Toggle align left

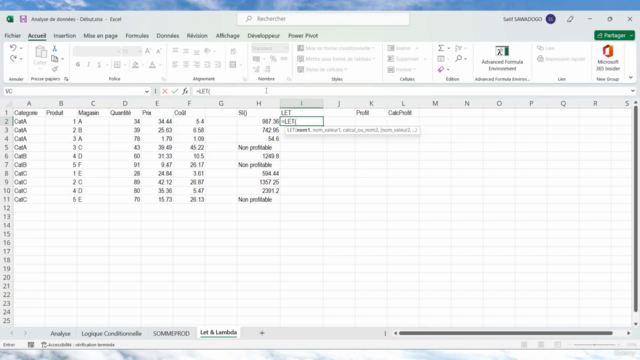175,64
